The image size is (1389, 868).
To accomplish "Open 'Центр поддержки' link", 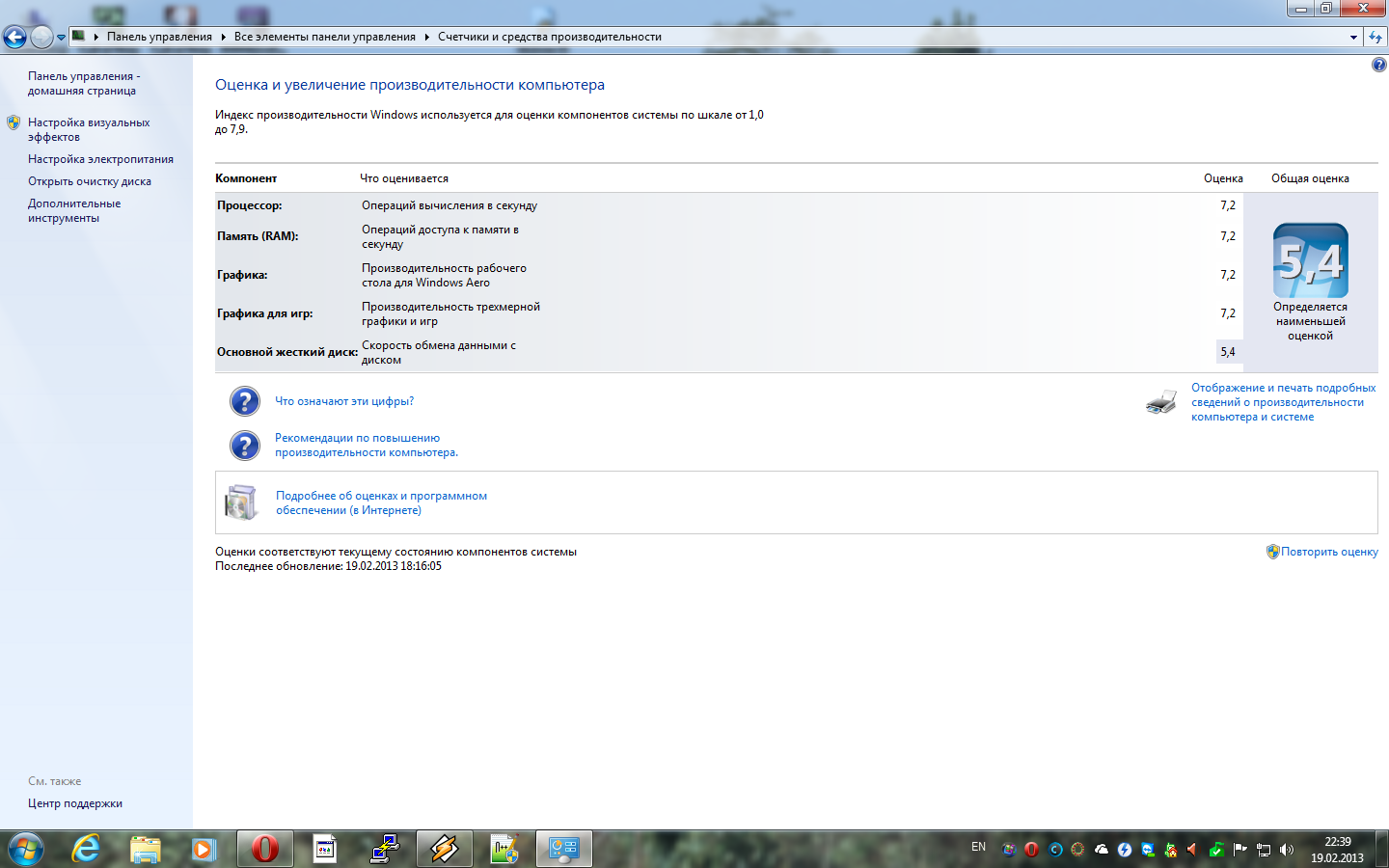I will (75, 803).
